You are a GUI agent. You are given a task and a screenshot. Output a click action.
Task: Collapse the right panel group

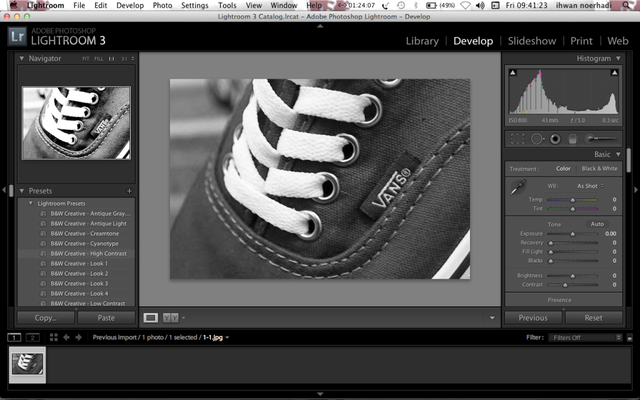click(636, 190)
